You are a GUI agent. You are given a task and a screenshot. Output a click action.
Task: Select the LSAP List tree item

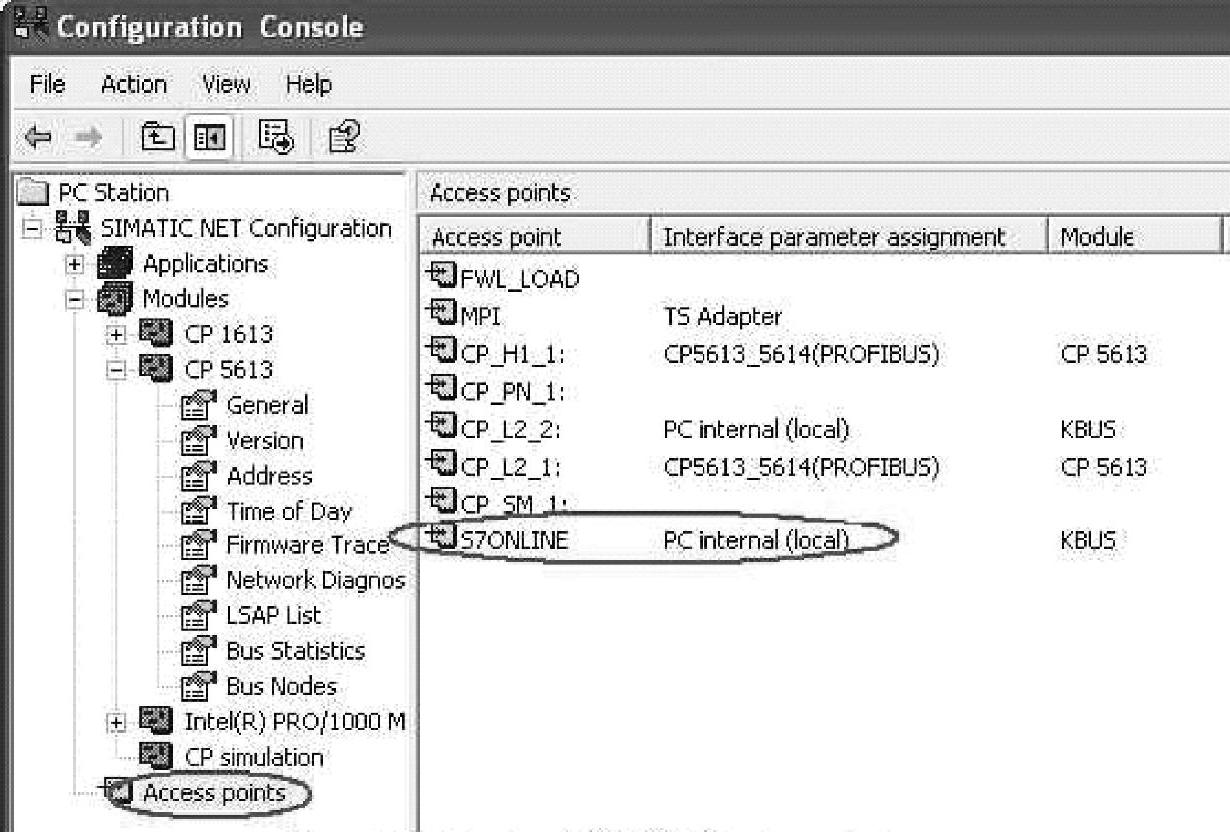coord(274,616)
